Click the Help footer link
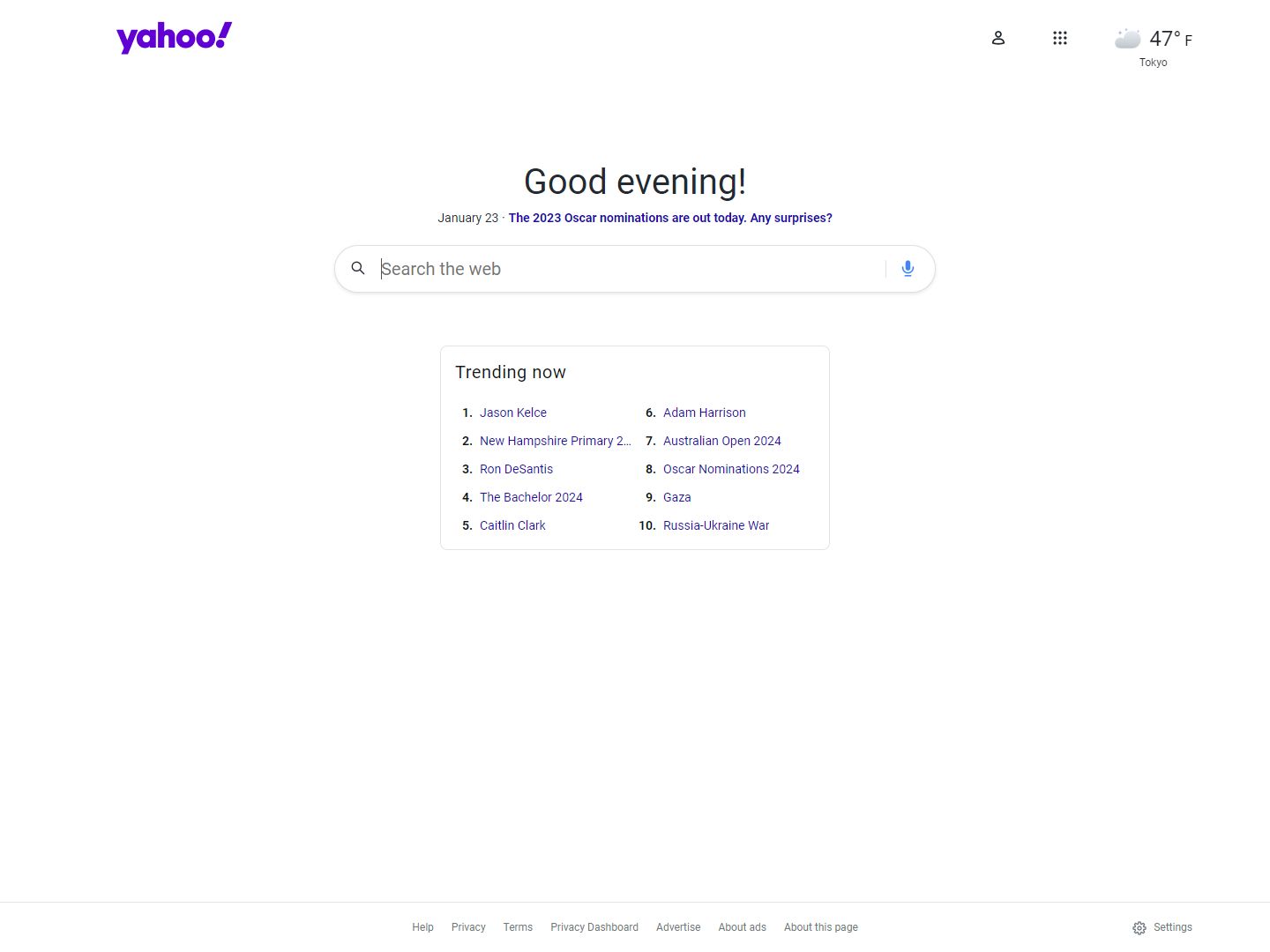1270x952 pixels. click(422, 927)
